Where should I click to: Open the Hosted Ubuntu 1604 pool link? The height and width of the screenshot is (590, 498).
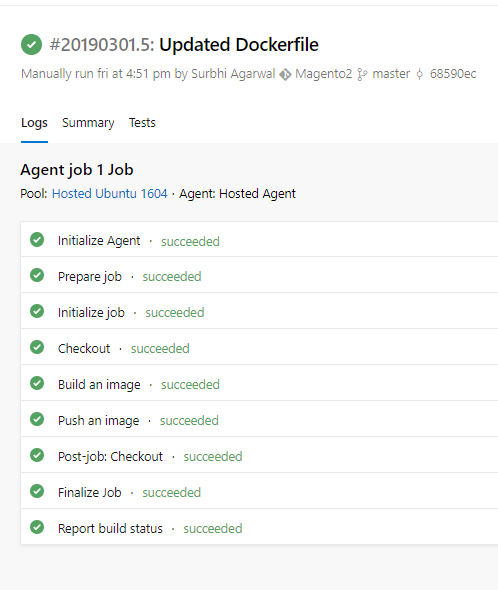(x=110, y=193)
